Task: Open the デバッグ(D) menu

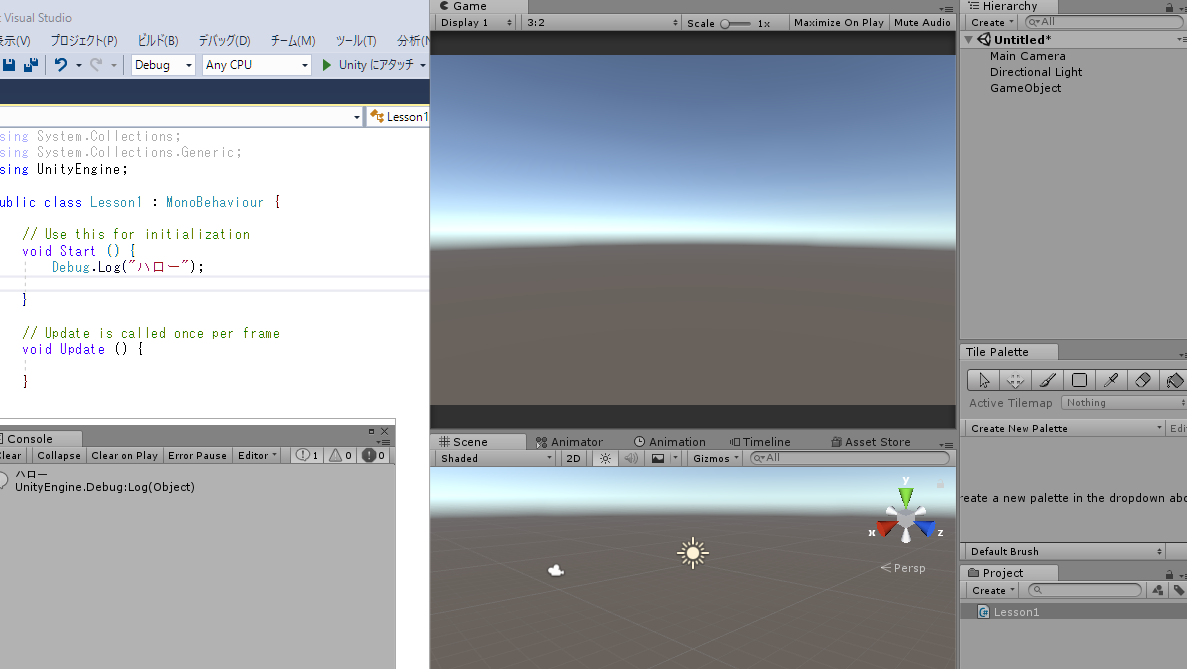Action: click(224, 41)
